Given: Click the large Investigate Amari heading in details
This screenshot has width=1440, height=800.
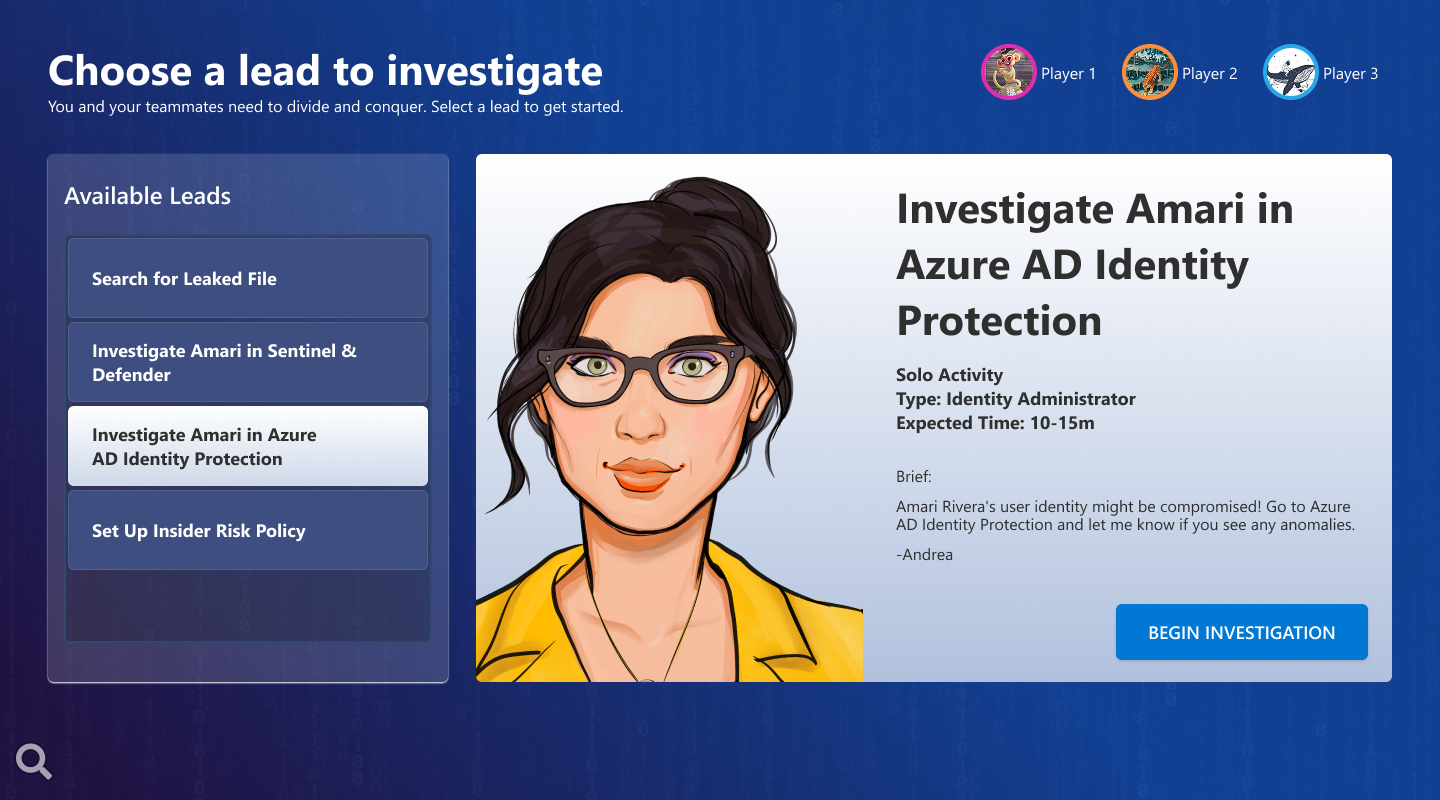Looking at the screenshot, I should point(1095,265).
